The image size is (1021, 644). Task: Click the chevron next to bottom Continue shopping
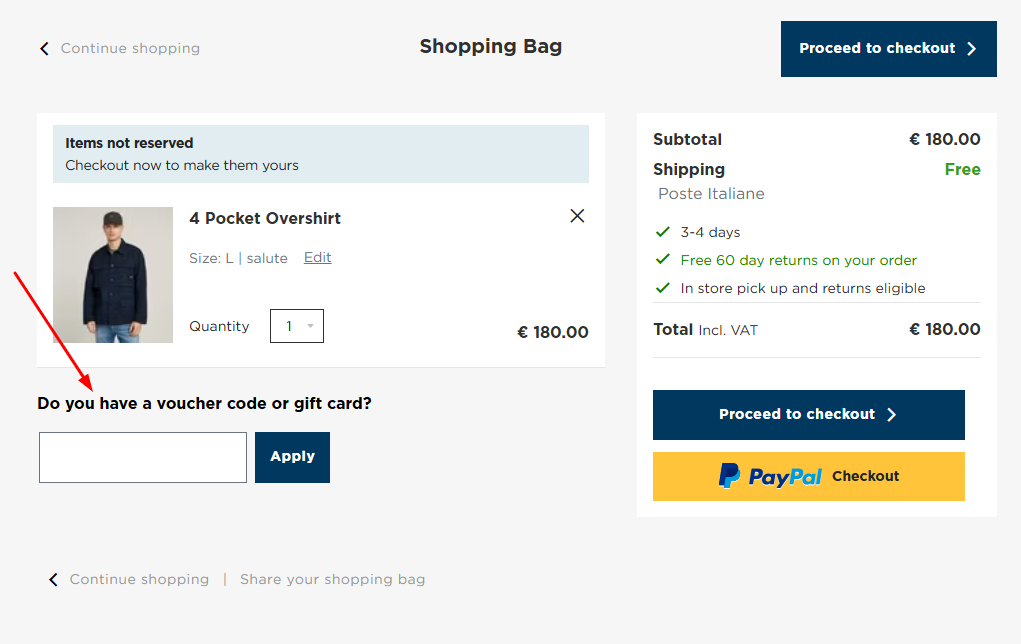pyautogui.click(x=53, y=579)
